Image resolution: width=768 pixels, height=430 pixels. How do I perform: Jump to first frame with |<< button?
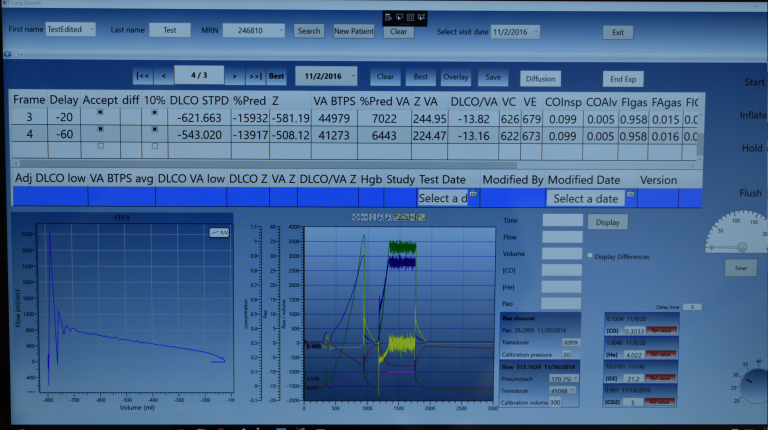click(x=143, y=76)
